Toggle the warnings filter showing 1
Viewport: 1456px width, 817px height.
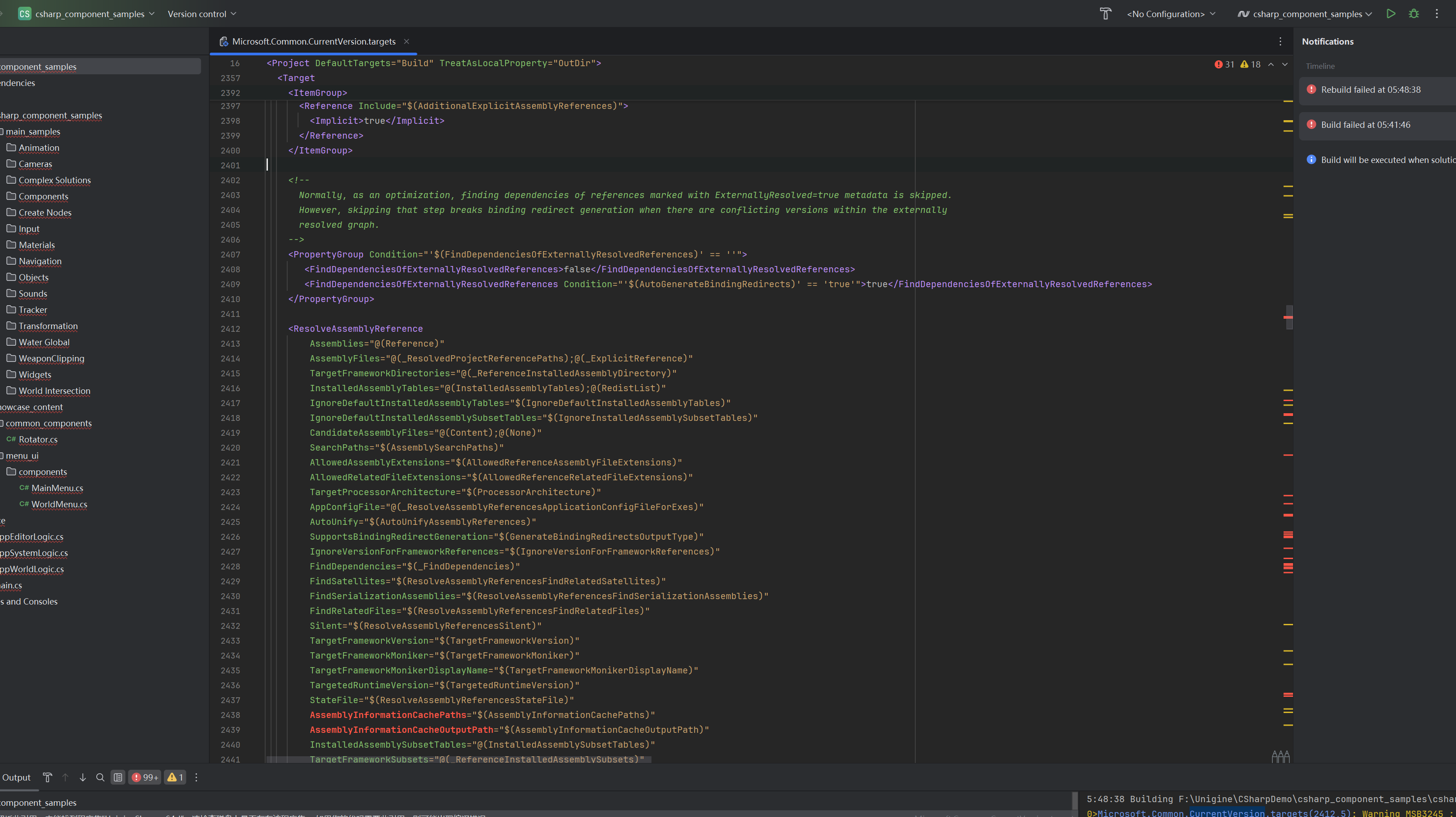point(175,777)
